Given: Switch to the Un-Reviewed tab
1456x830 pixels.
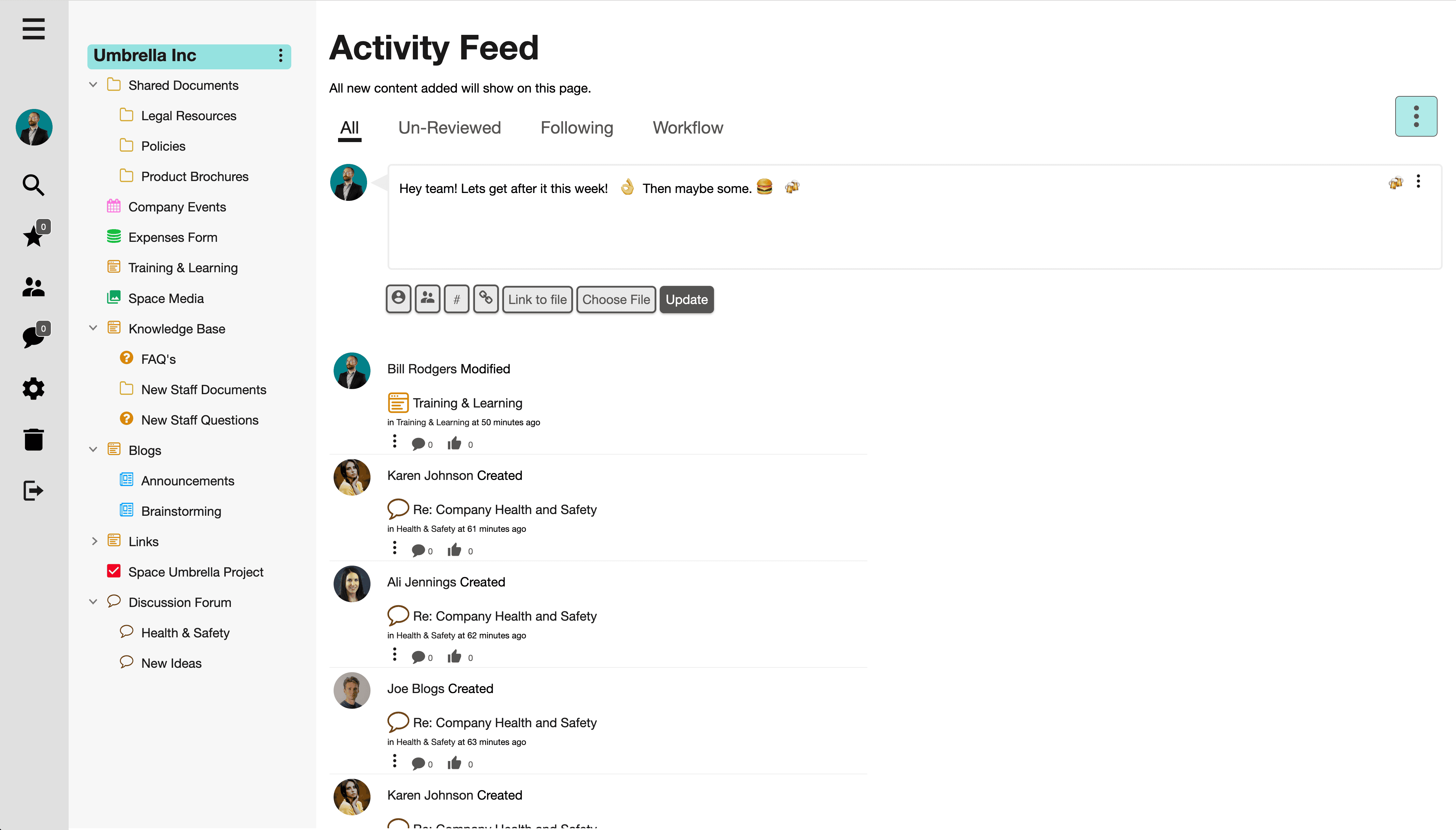Looking at the screenshot, I should coord(450,128).
